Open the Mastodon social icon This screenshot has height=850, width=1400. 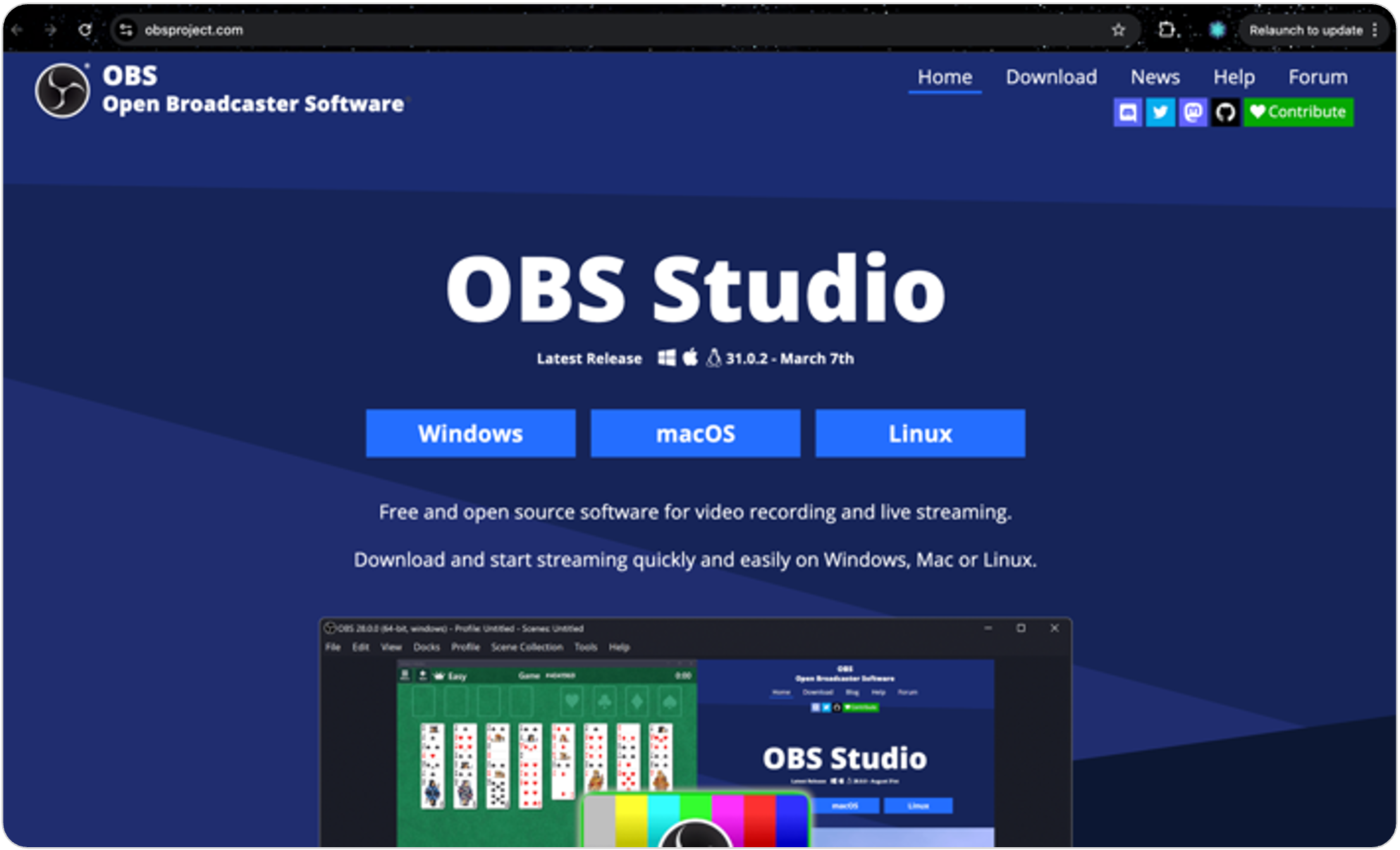(1193, 112)
